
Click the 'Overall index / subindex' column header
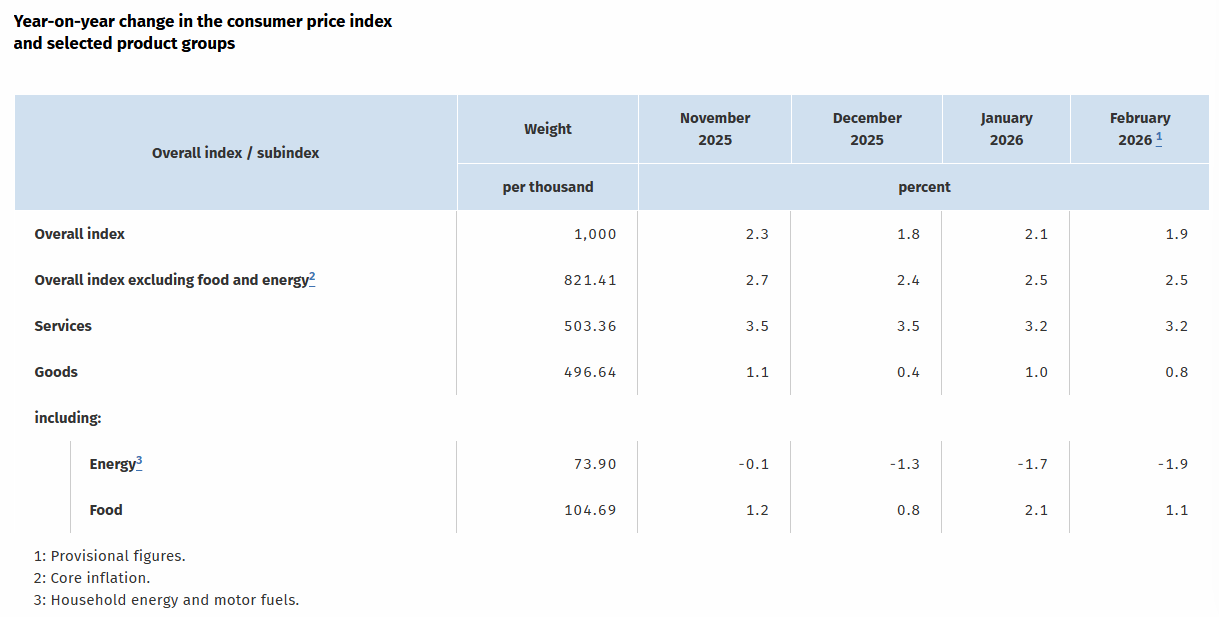(236, 153)
